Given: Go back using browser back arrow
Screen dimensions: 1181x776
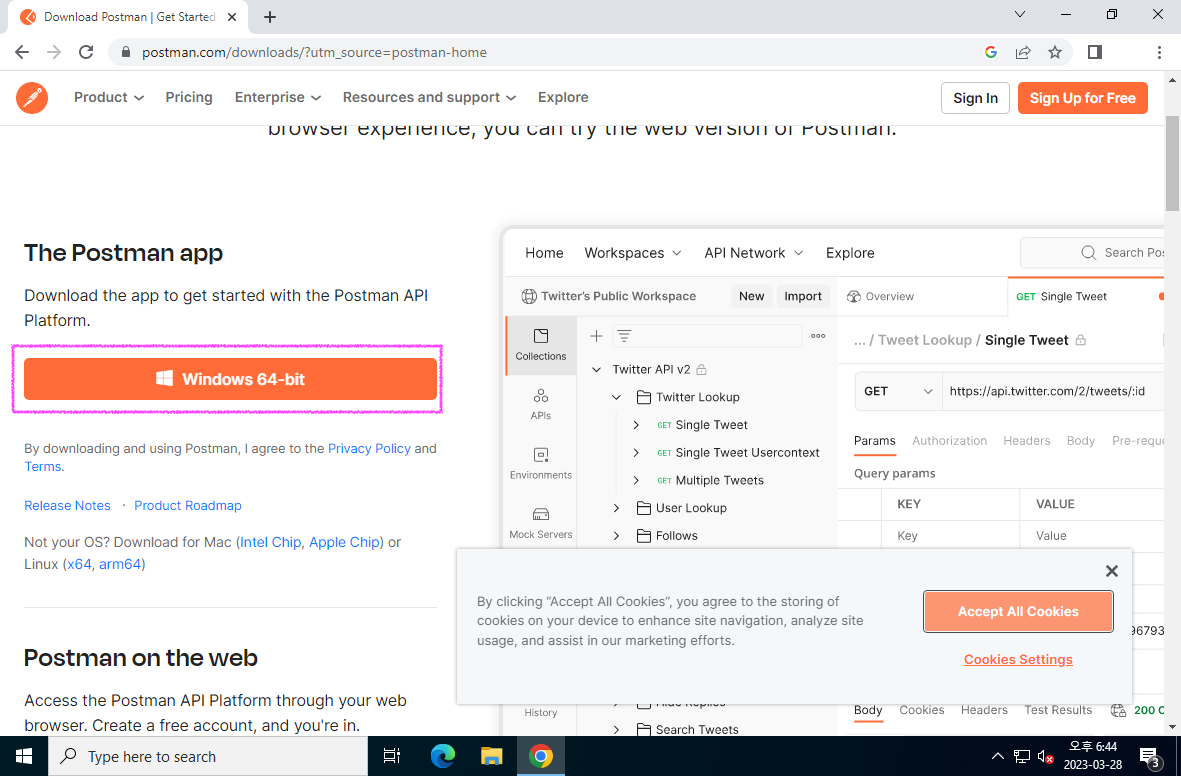Looking at the screenshot, I should click(22, 52).
